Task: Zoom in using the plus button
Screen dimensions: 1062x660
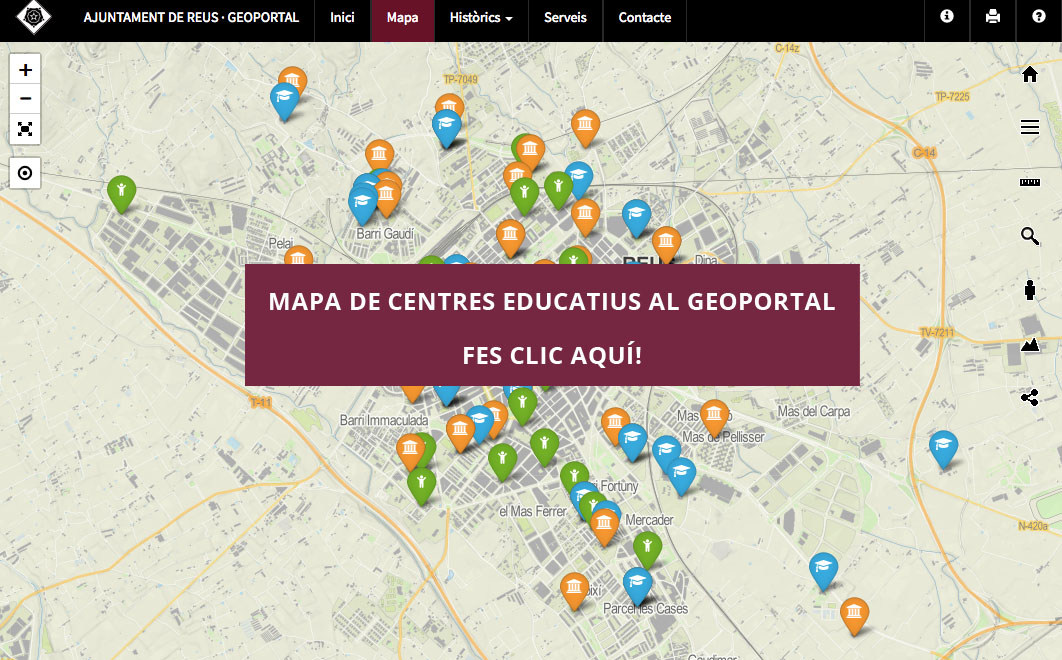Action: pos(24,70)
